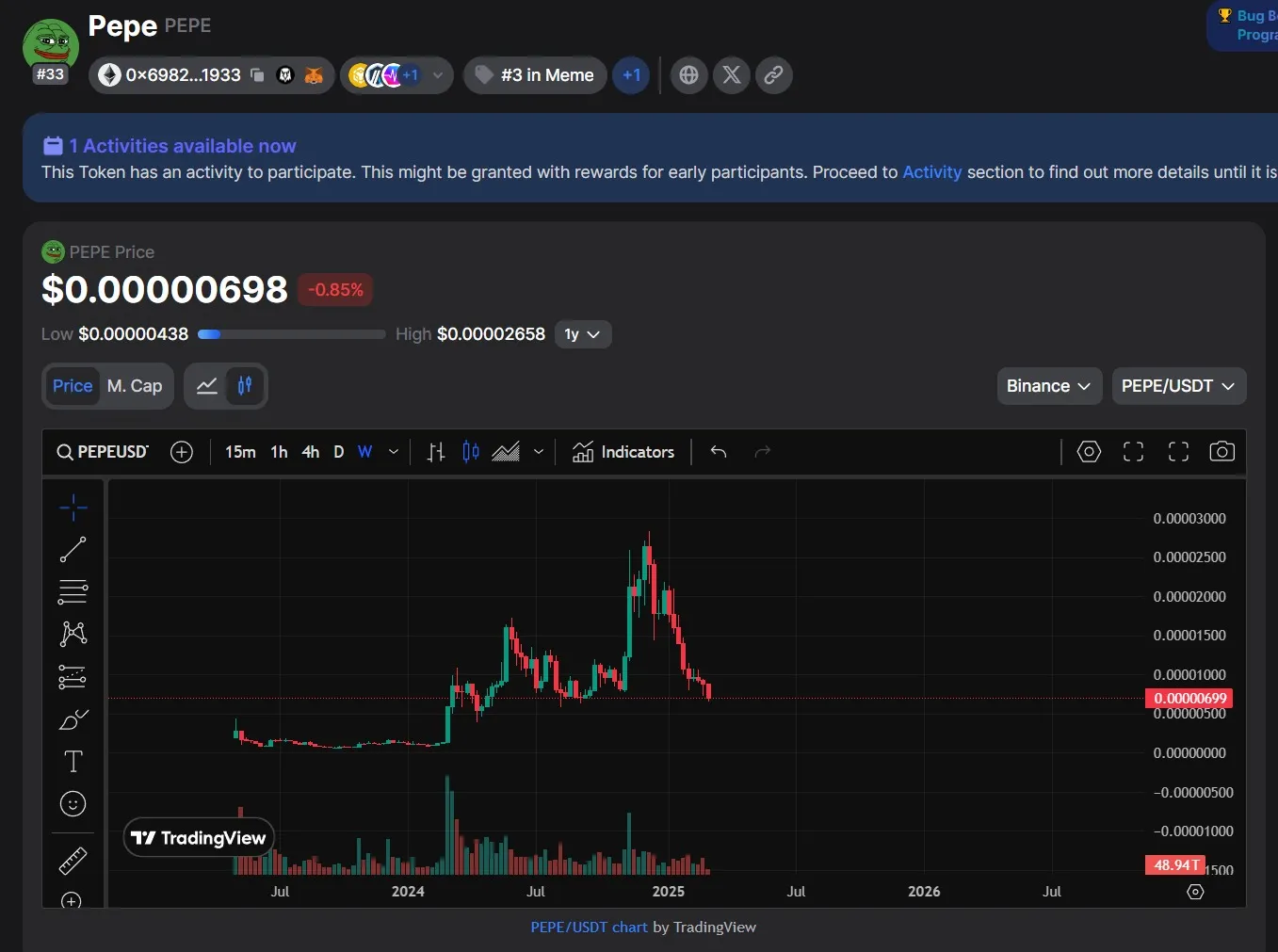
Task: Open the emoji icons tool
Action: click(73, 803)
